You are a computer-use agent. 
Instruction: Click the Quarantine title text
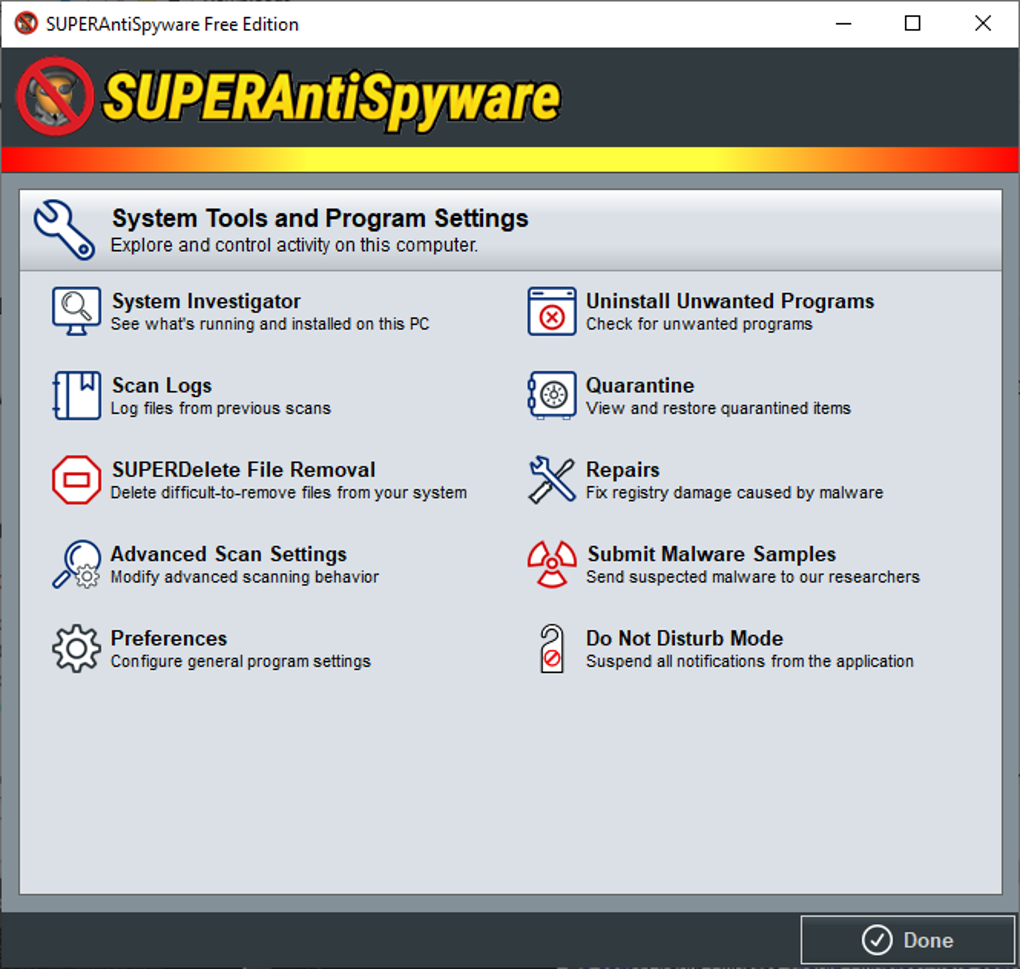639,386
